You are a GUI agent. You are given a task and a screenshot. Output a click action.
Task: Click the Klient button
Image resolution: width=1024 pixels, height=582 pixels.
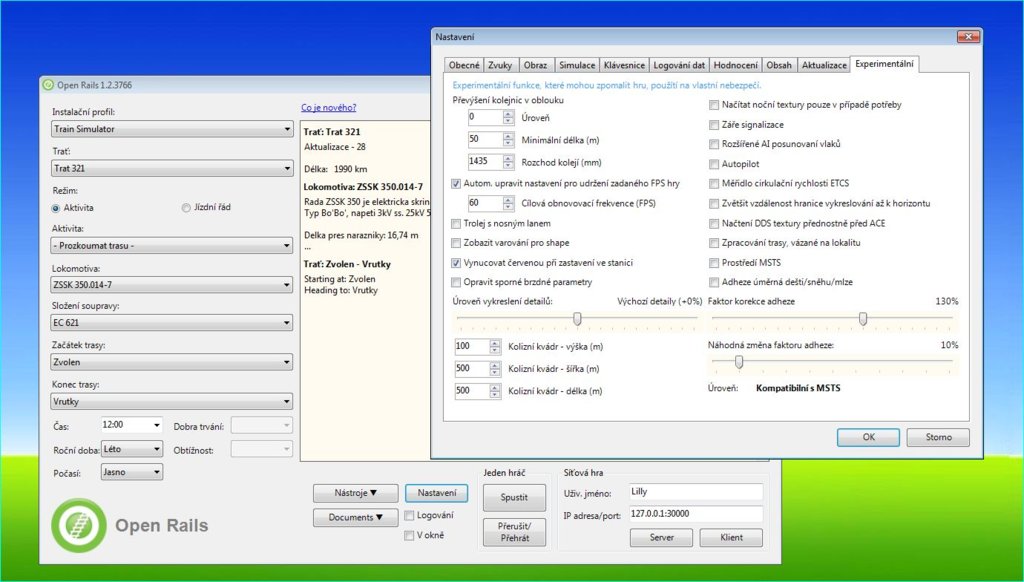point(731,538)
